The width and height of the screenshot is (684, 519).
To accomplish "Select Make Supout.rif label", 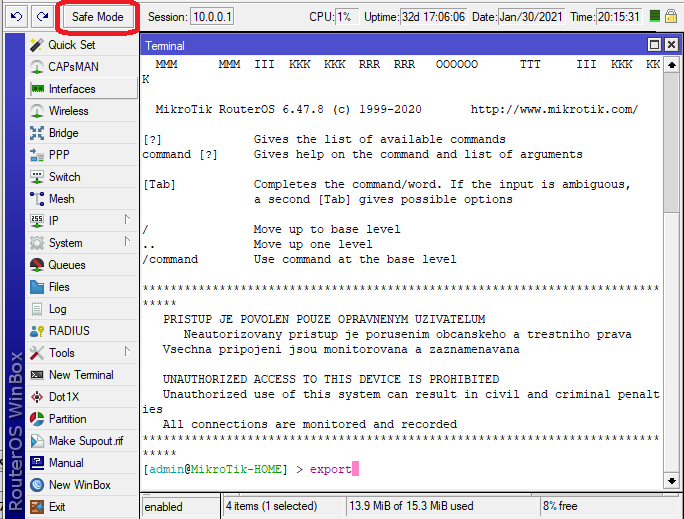I will click(86, 440).
